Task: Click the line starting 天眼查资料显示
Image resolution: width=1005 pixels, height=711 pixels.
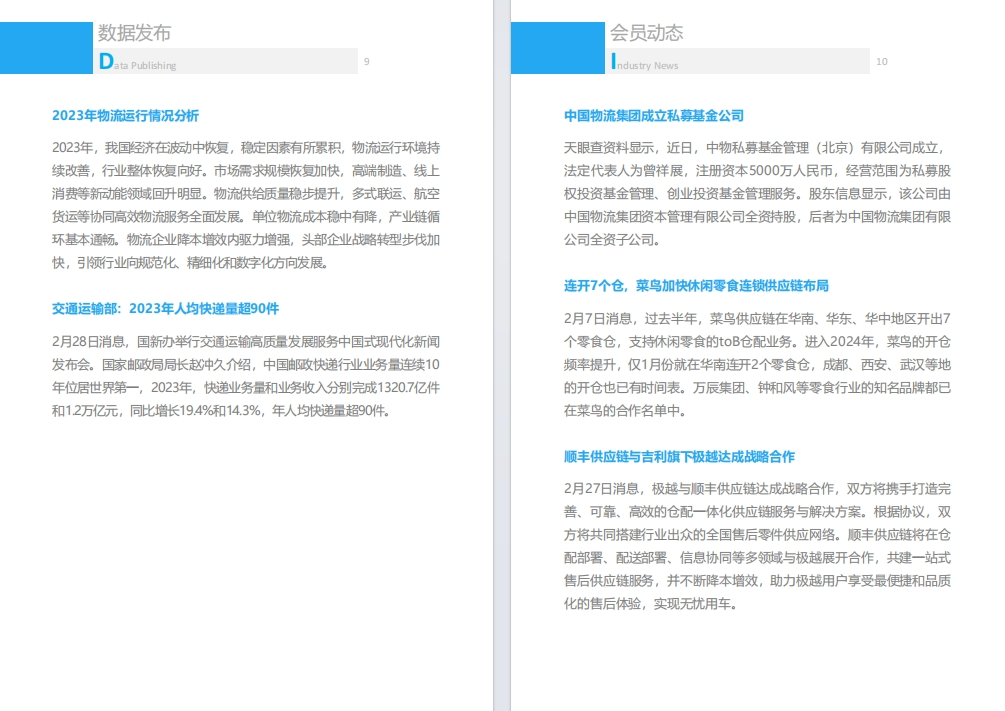Action: (756, 148)
